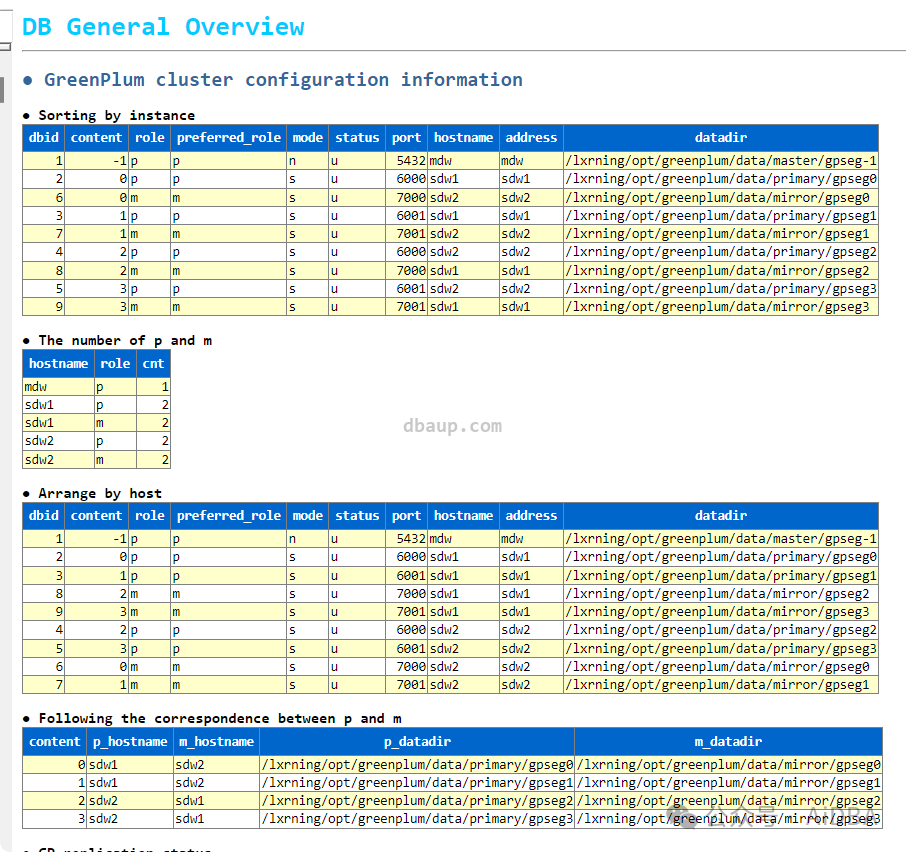Click the 'cnt' column header
Viewport: 906px width, 852px height.
tap(153, 364)
